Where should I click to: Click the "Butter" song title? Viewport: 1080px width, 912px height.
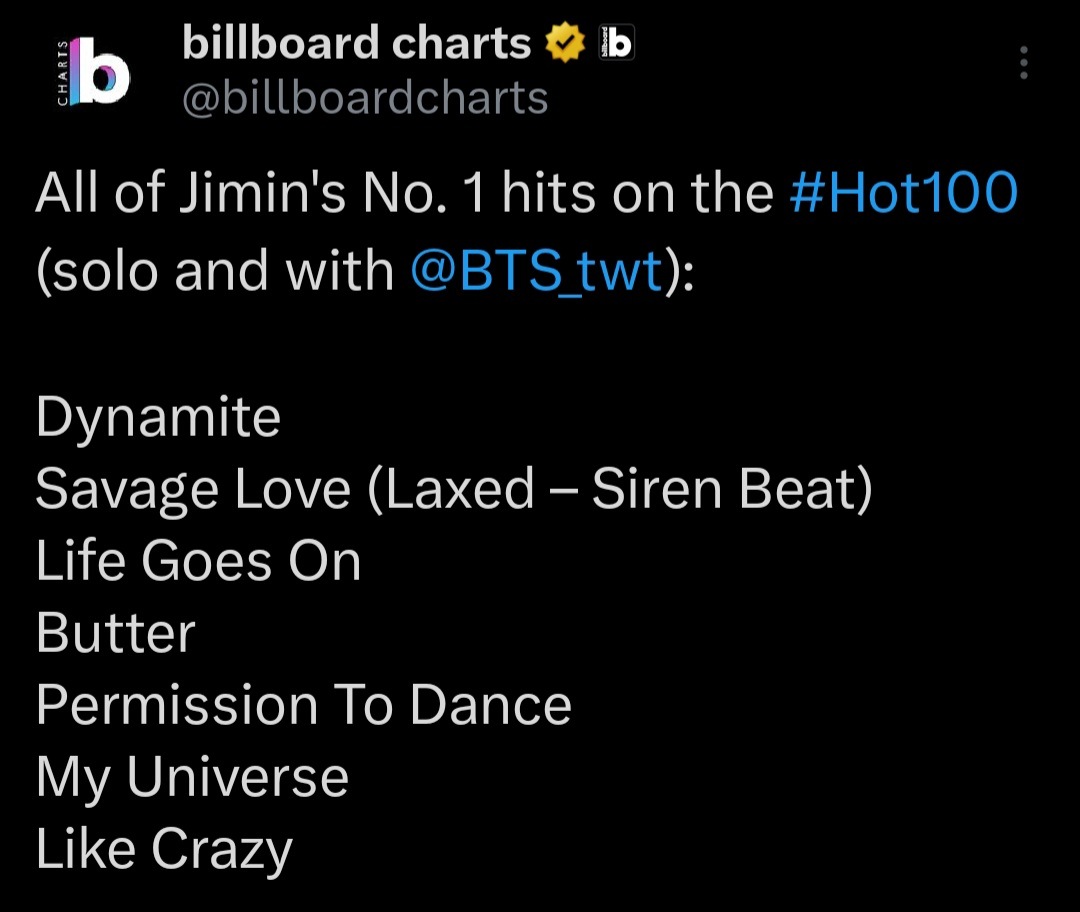point(115,634)
